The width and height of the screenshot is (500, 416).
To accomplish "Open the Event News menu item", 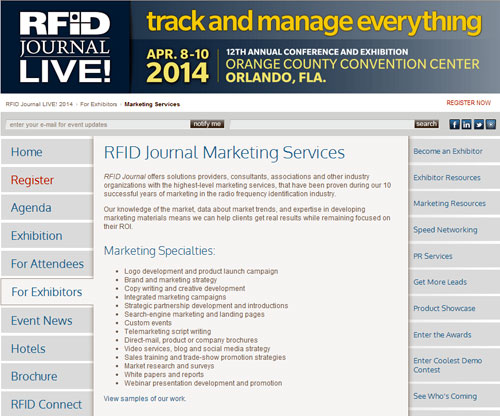I will click(47, 321).
